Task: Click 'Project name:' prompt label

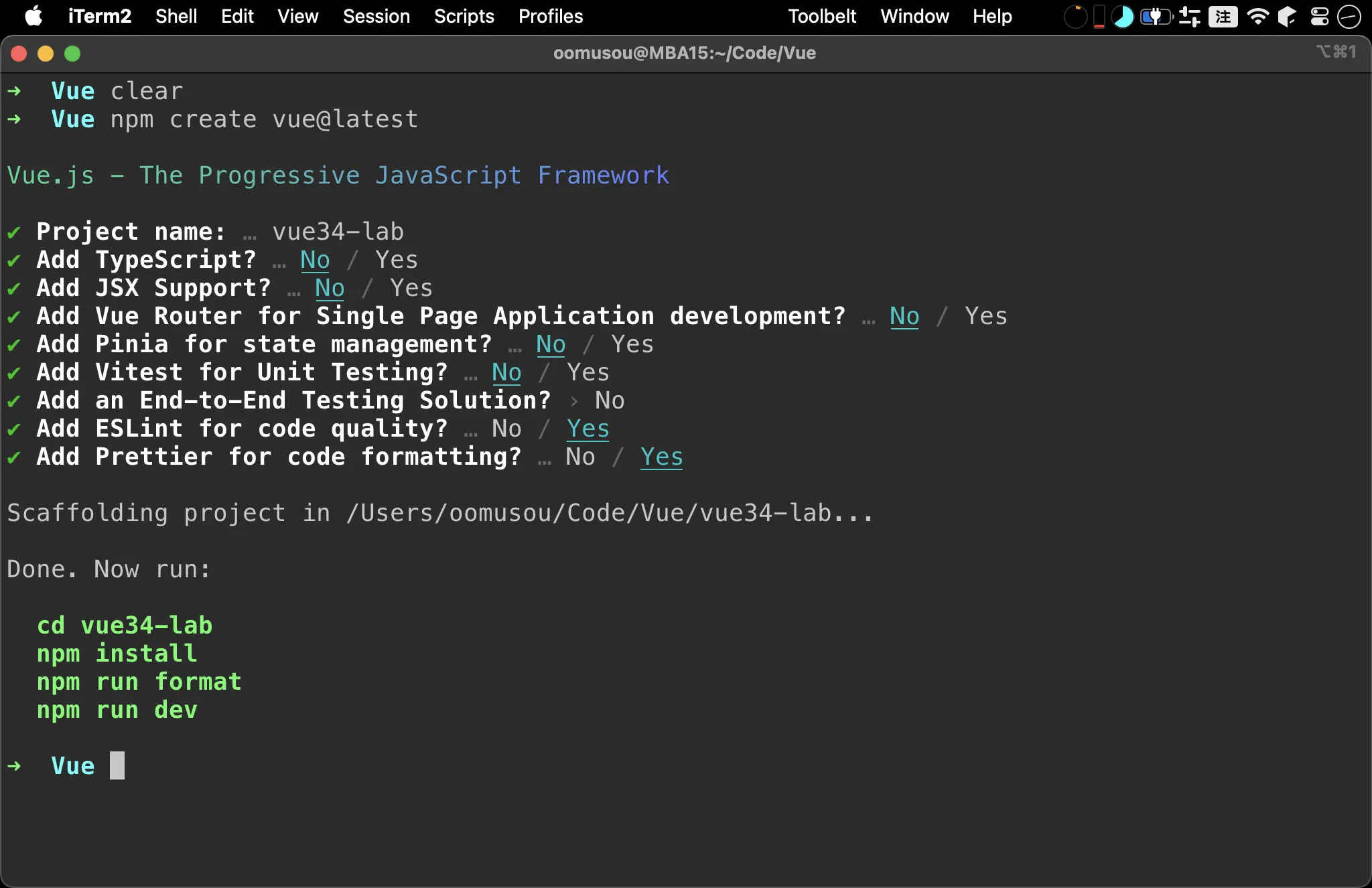Action: 131,232
